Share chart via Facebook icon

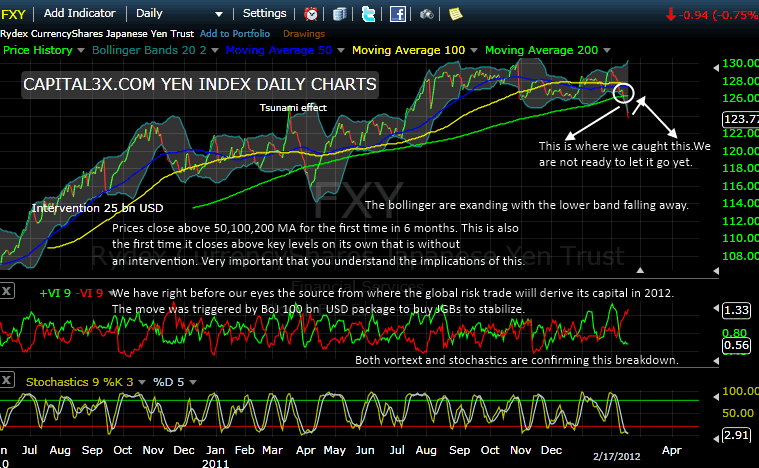(x=397, y=14)
